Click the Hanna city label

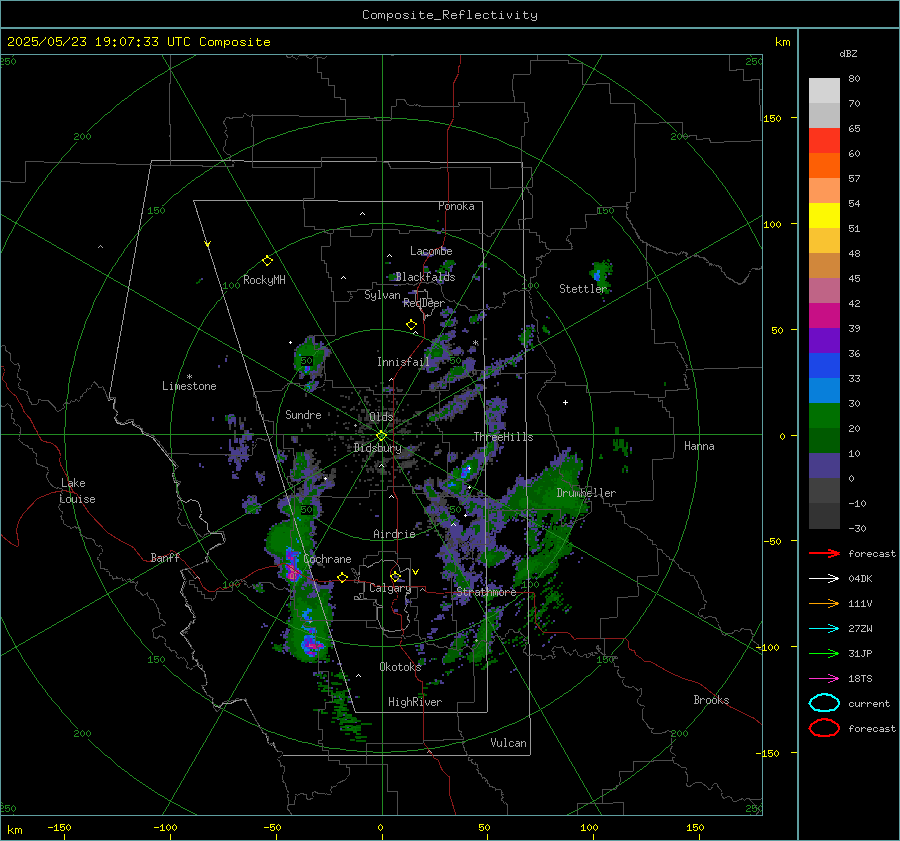click(x=699, y=446)
